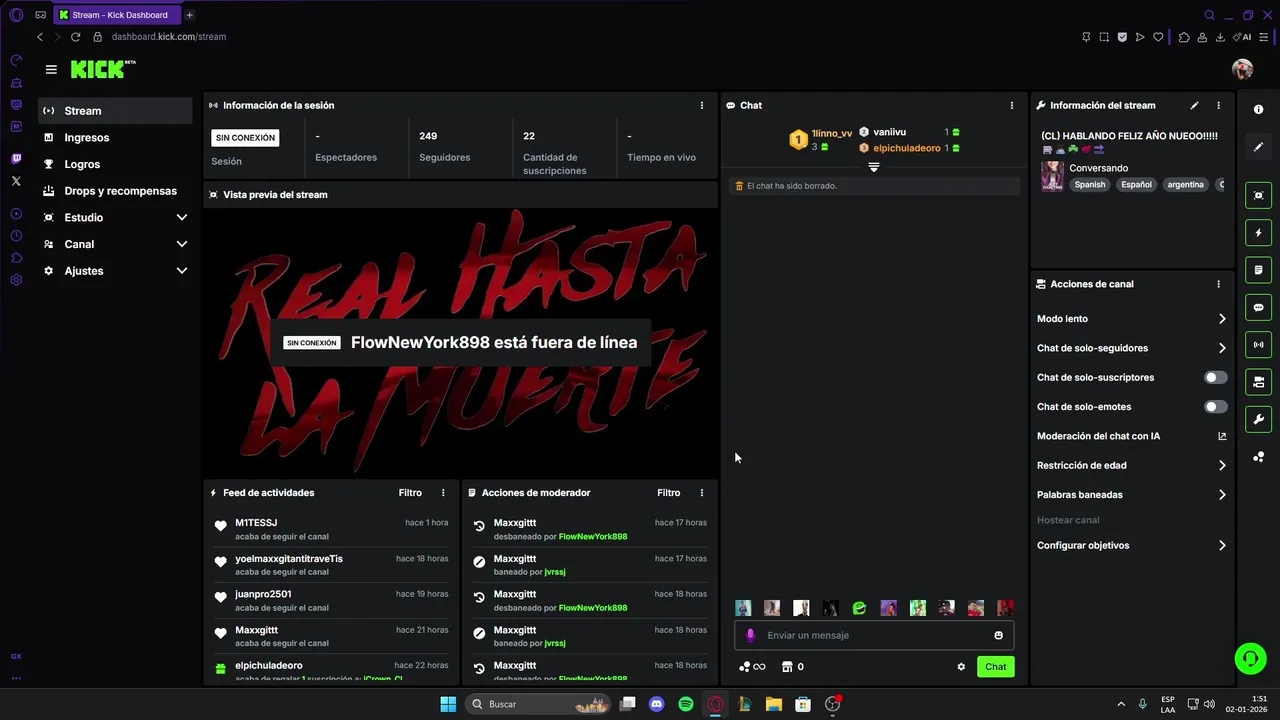1280x720 pixels.
Task: Open Feed de actividades options menu
Action: coord(443,493)
